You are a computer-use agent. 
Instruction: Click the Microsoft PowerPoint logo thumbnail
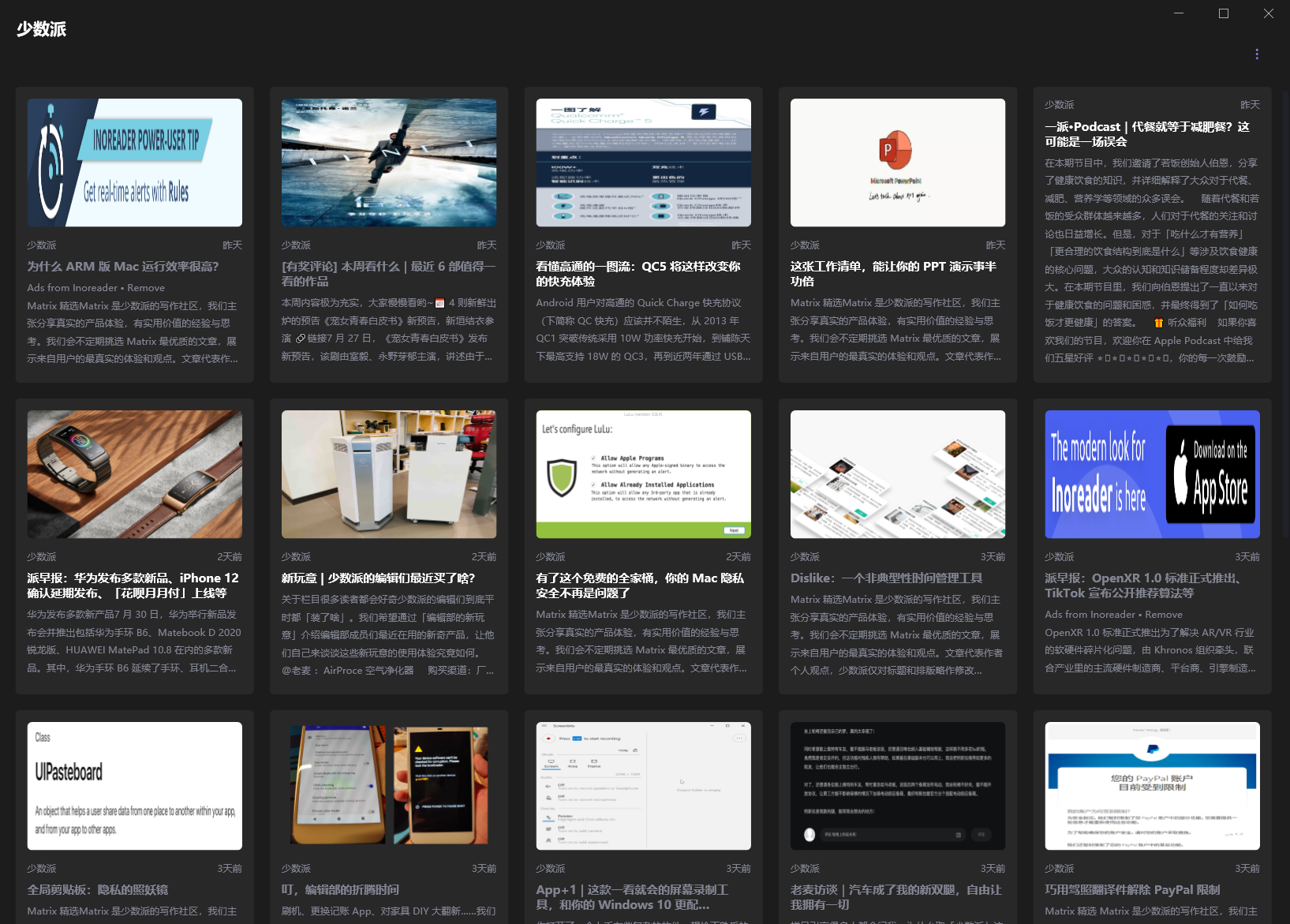coord(898,163)
